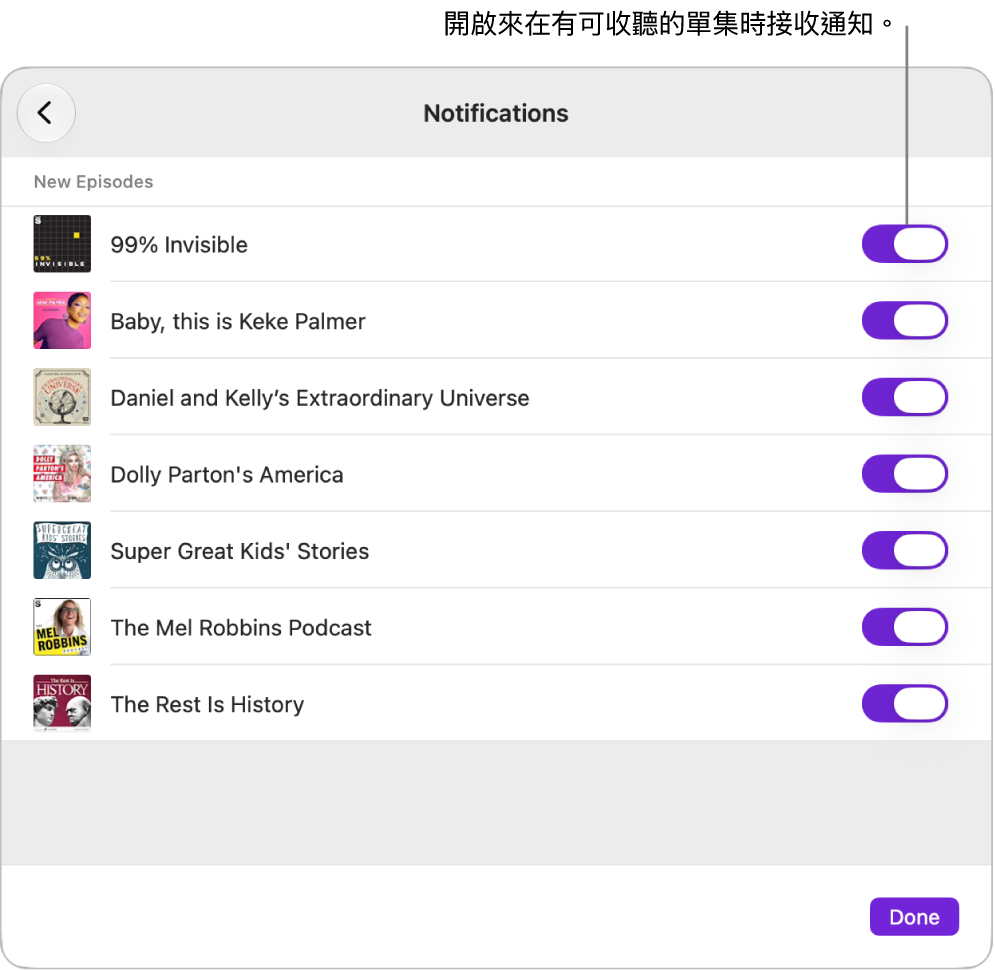Screen dimensions: 995x971
Task: Click the Done button
Action: point(914,916)
